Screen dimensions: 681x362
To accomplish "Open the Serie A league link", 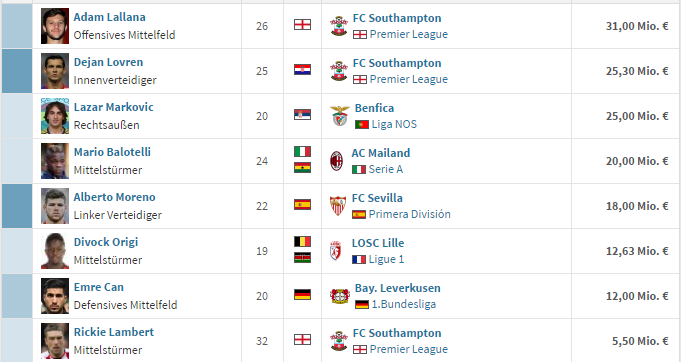I will 386,169.
